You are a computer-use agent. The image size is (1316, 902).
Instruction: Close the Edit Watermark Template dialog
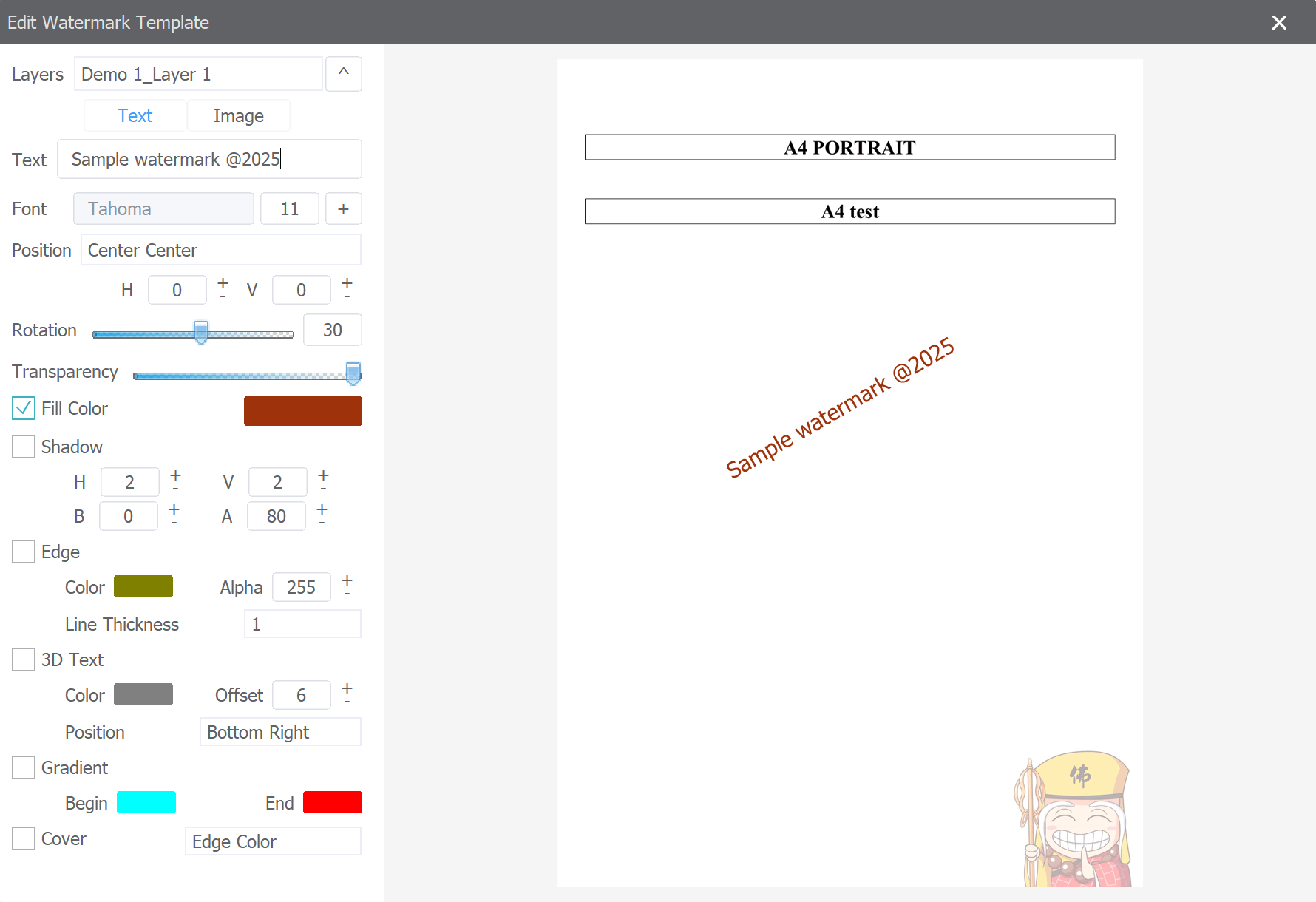1279,22
